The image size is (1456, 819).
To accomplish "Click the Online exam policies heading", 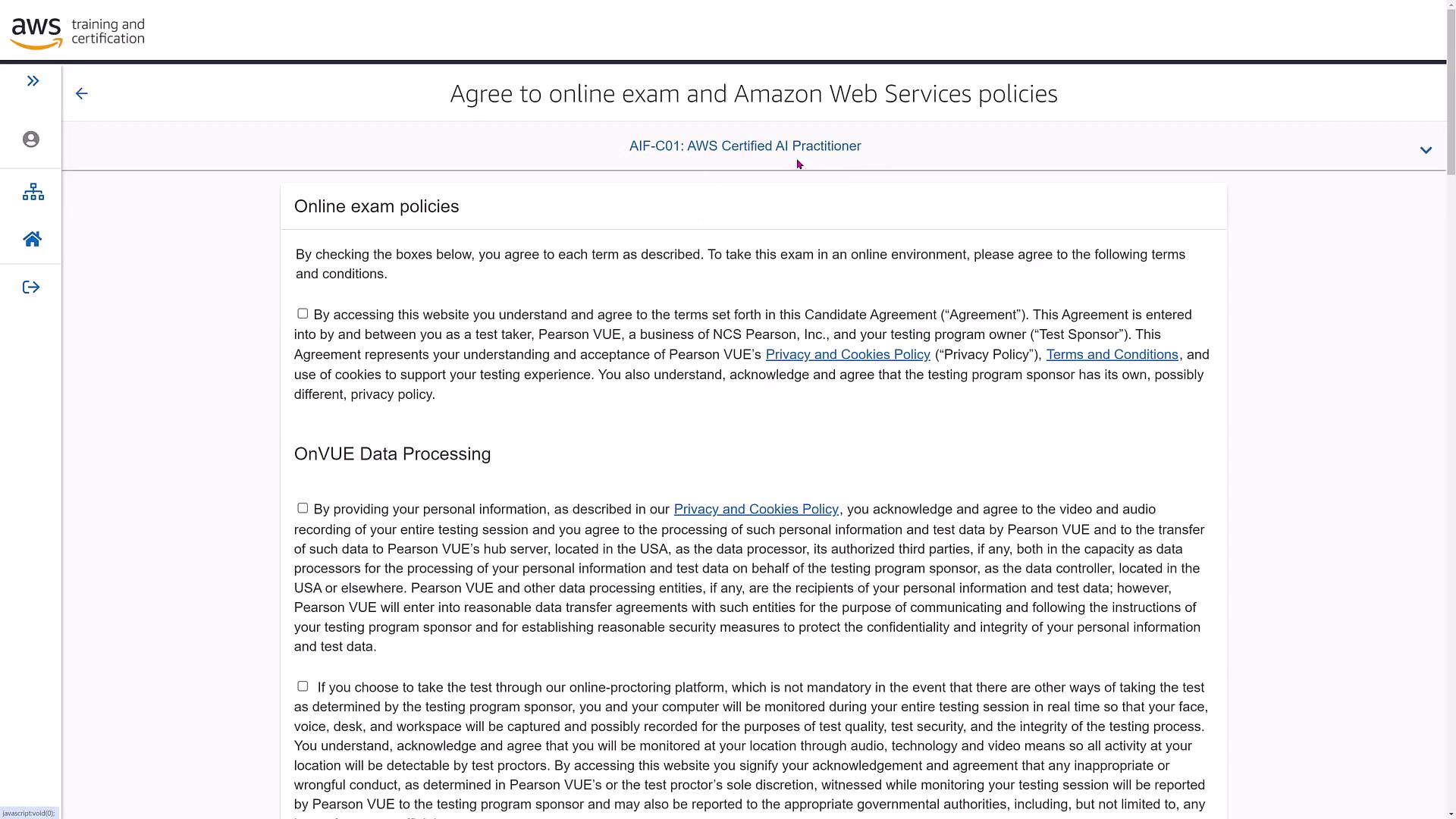I will [376, 207].
